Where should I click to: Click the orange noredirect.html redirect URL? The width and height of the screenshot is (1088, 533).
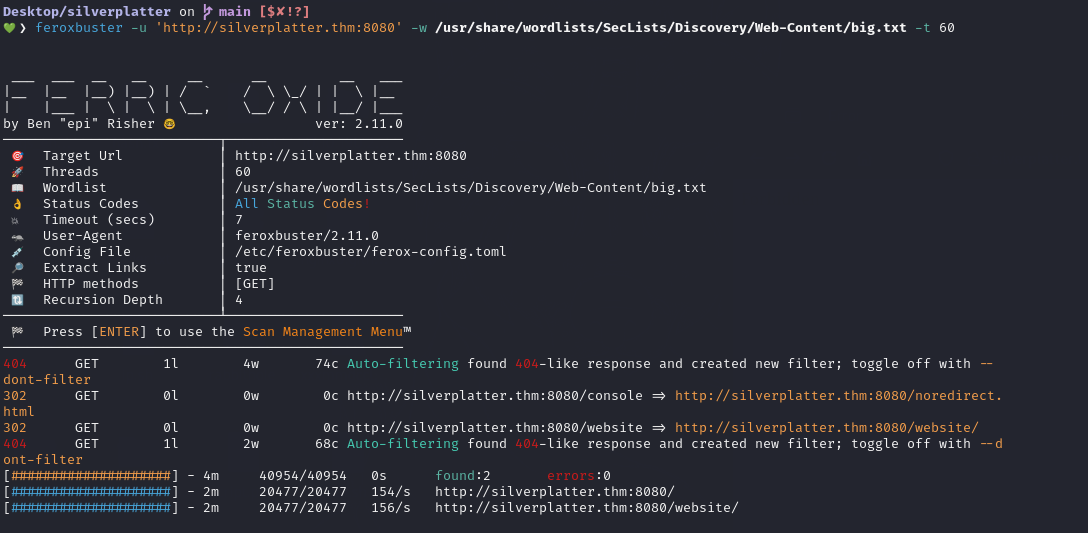tap(838, 396)
